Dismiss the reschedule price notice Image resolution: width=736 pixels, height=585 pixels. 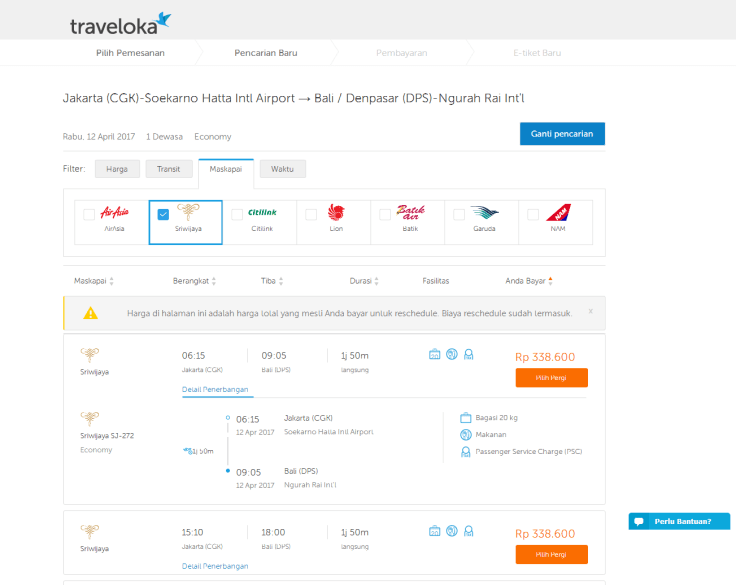tap(590, 311)
